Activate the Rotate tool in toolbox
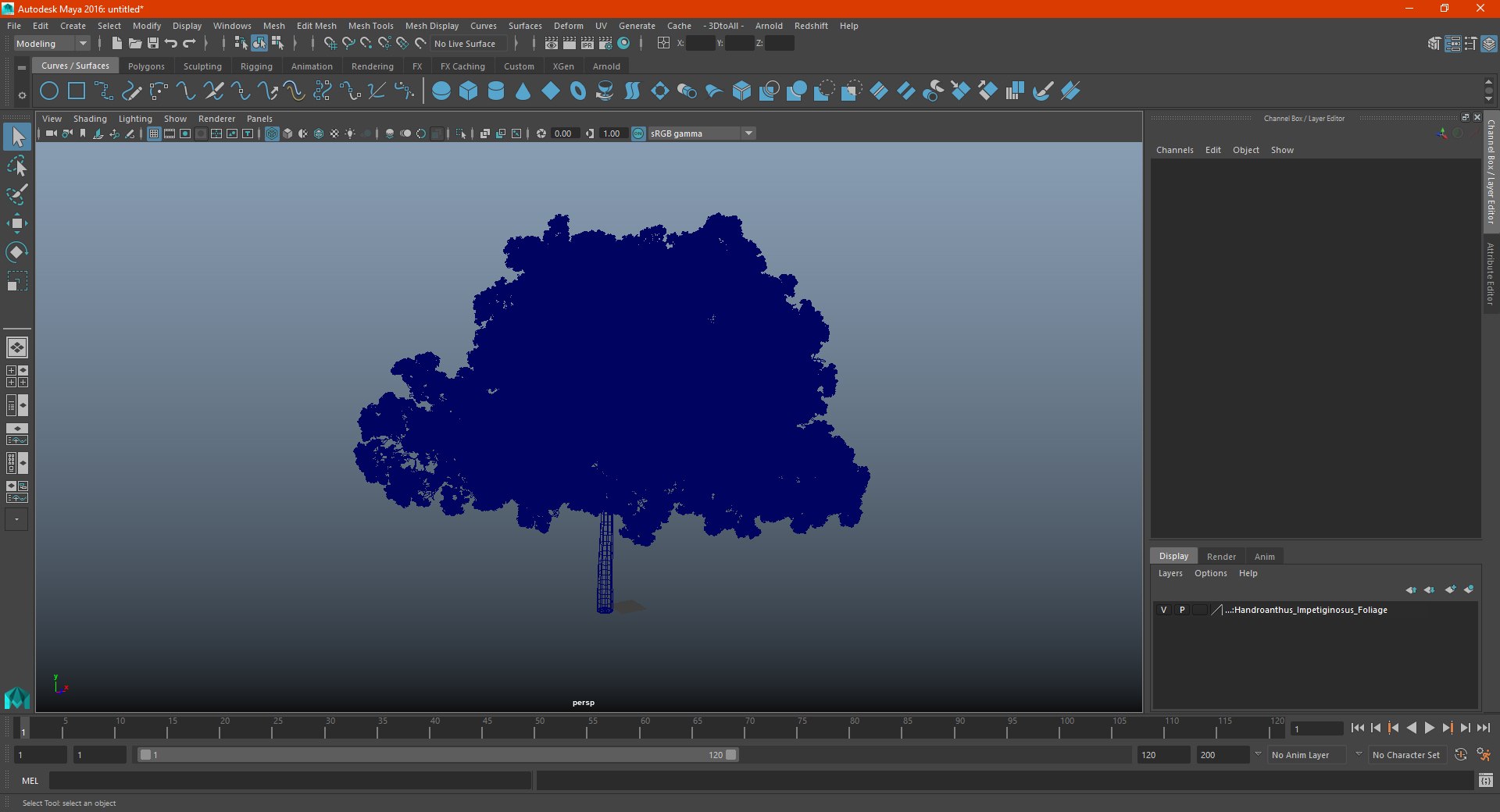The width and height of the screenshot is (1500, 812). pos(17,252)
